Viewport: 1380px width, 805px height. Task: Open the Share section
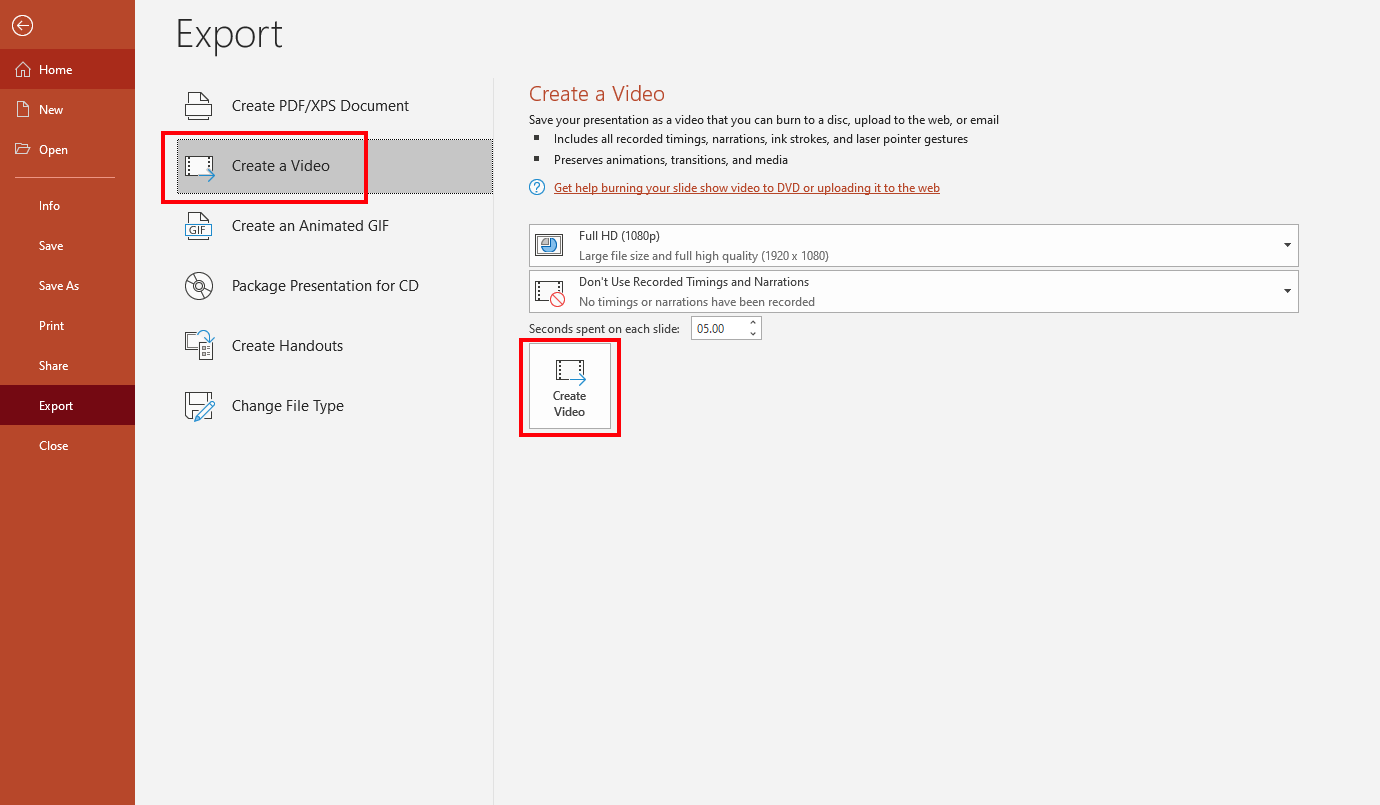click(x=53, y=365)
